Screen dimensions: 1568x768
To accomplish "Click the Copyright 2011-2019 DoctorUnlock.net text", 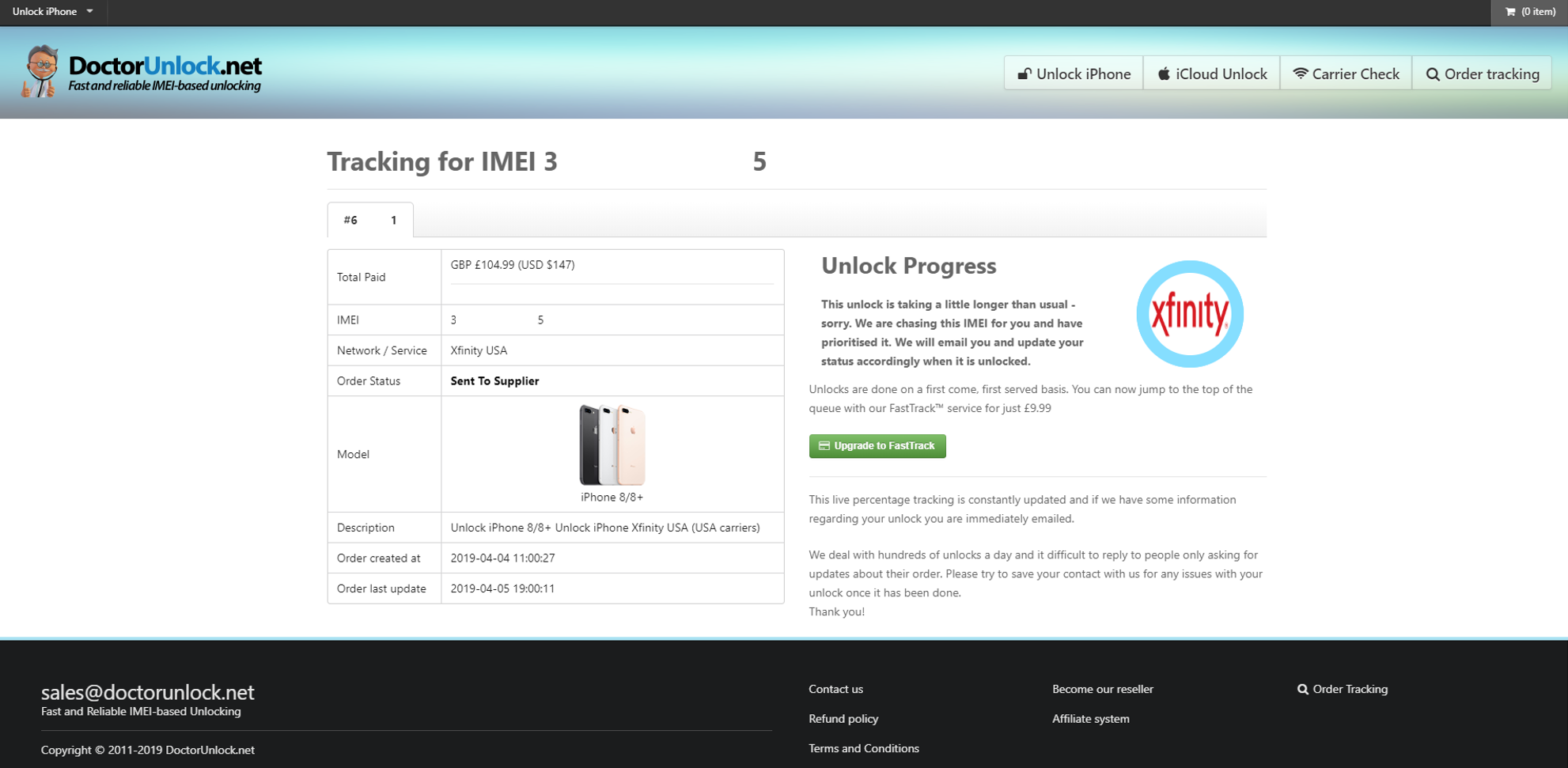I will [x=148, y=750].
